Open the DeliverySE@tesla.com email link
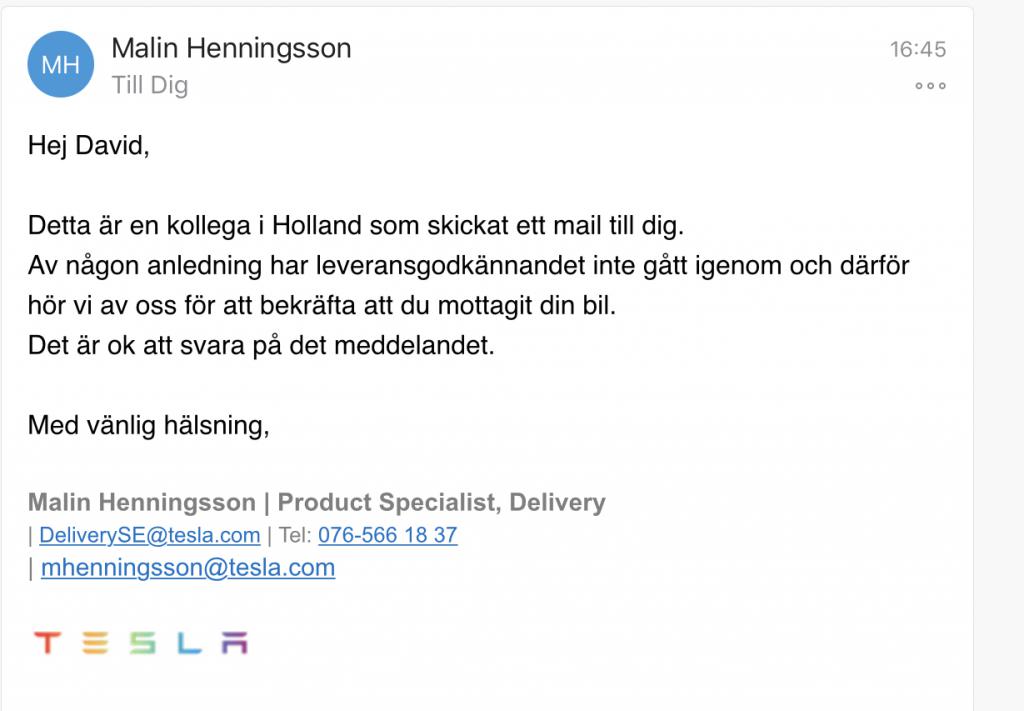The image size is (1024, 711). coord(150,535)
